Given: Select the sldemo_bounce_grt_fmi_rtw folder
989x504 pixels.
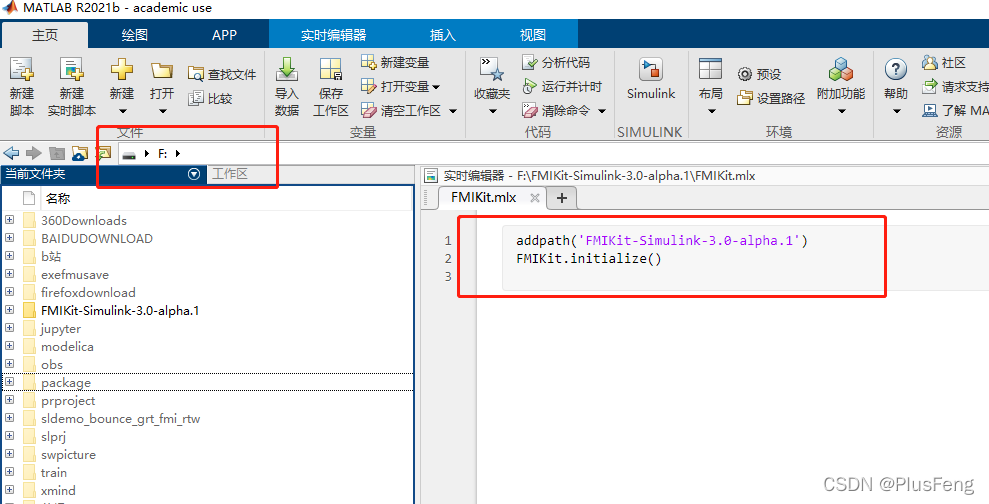Looking at the screenshot, I should click(x=120, y=418).
